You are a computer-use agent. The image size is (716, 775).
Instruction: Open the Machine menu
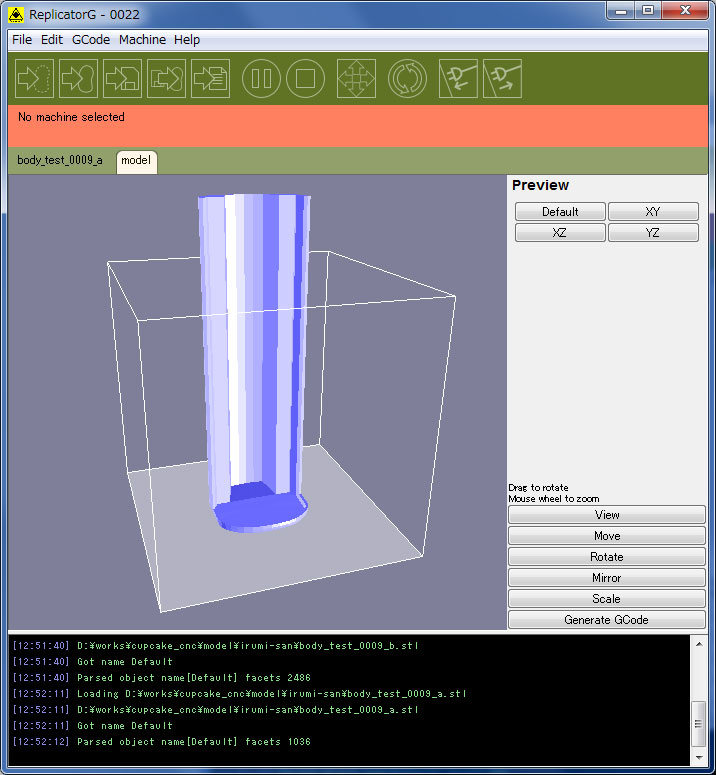tap(142, 40)
